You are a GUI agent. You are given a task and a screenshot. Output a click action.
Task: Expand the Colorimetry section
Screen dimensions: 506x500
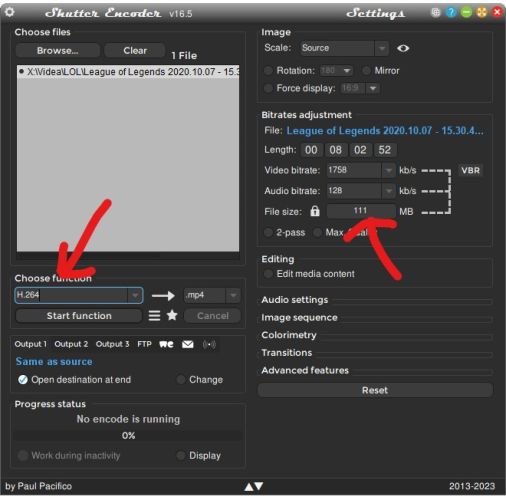pyautogui.click(x=289, y=335)
